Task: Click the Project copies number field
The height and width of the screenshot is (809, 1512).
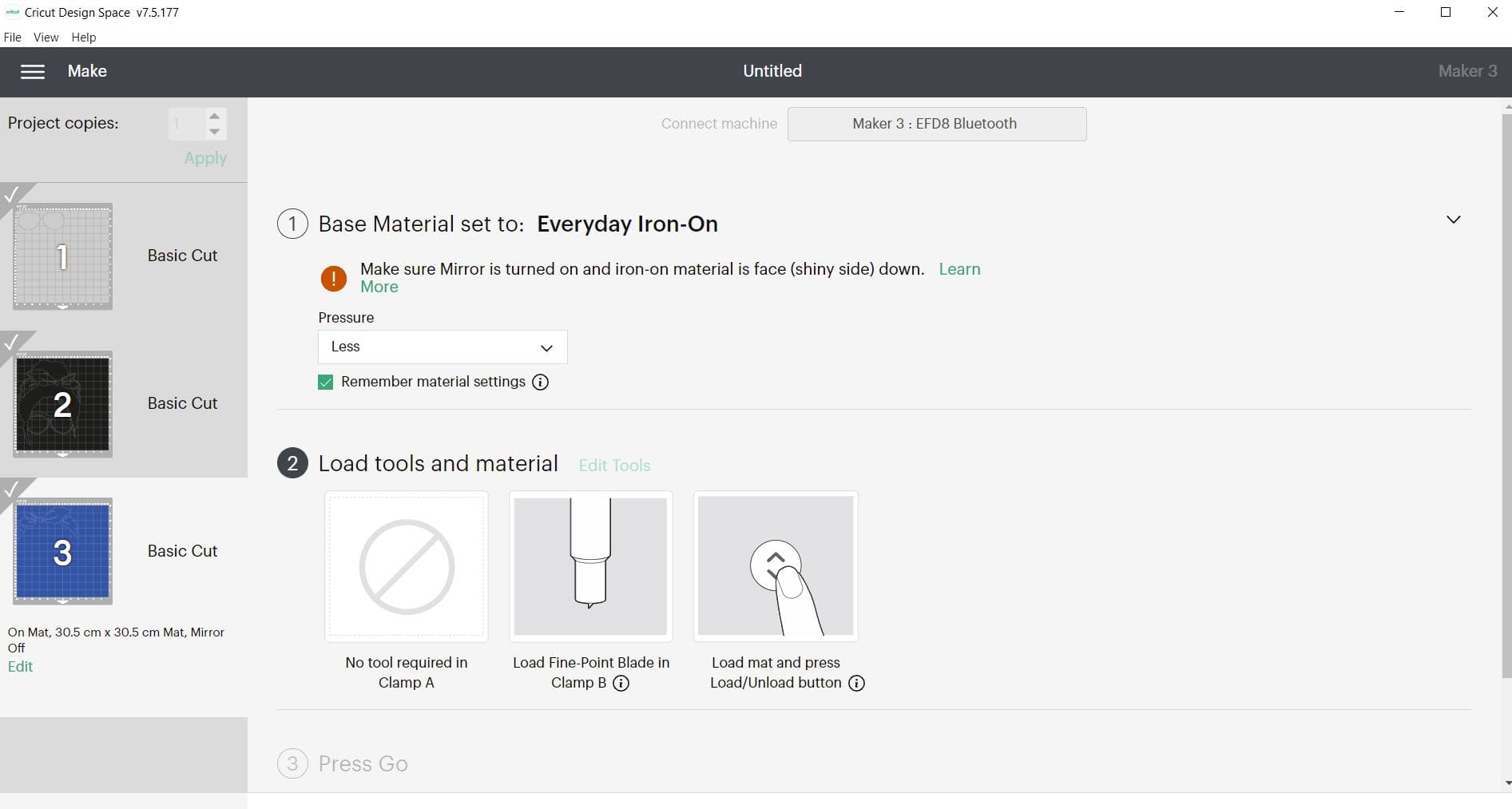Action: [x=187, y=124]
